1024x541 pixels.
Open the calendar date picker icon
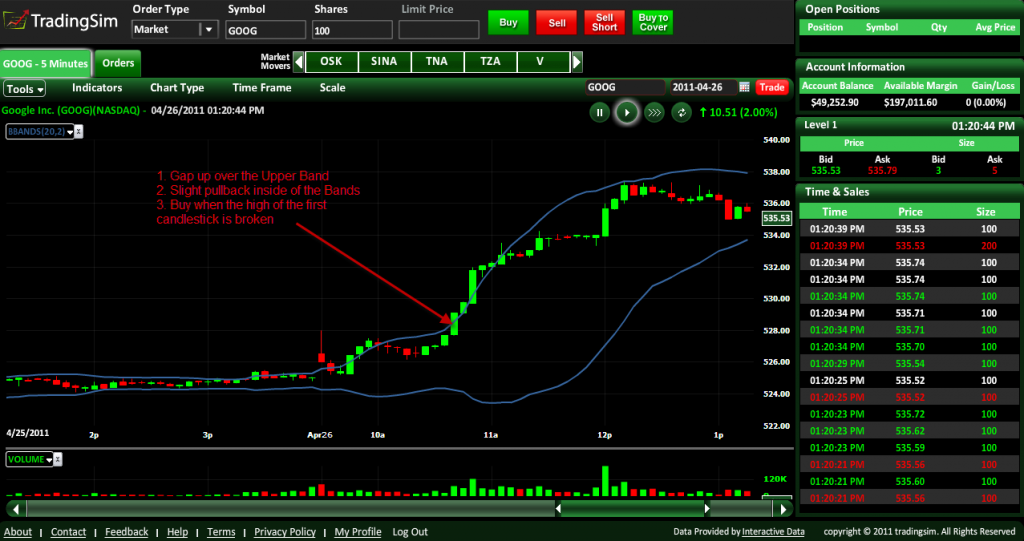tap(744, 87)
